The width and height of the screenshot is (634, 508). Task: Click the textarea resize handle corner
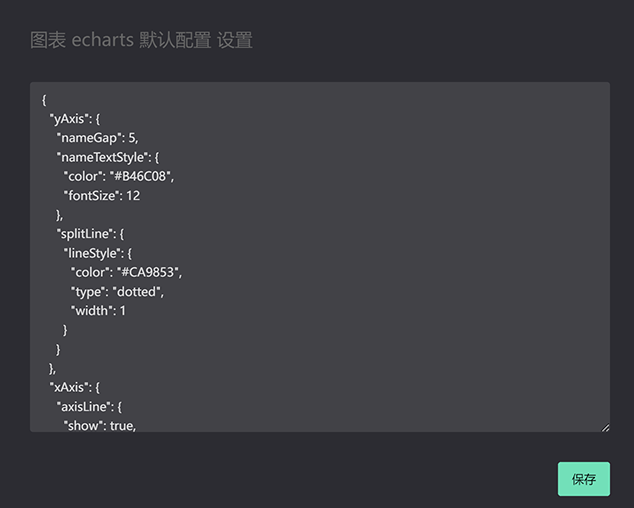coord(604,427)
